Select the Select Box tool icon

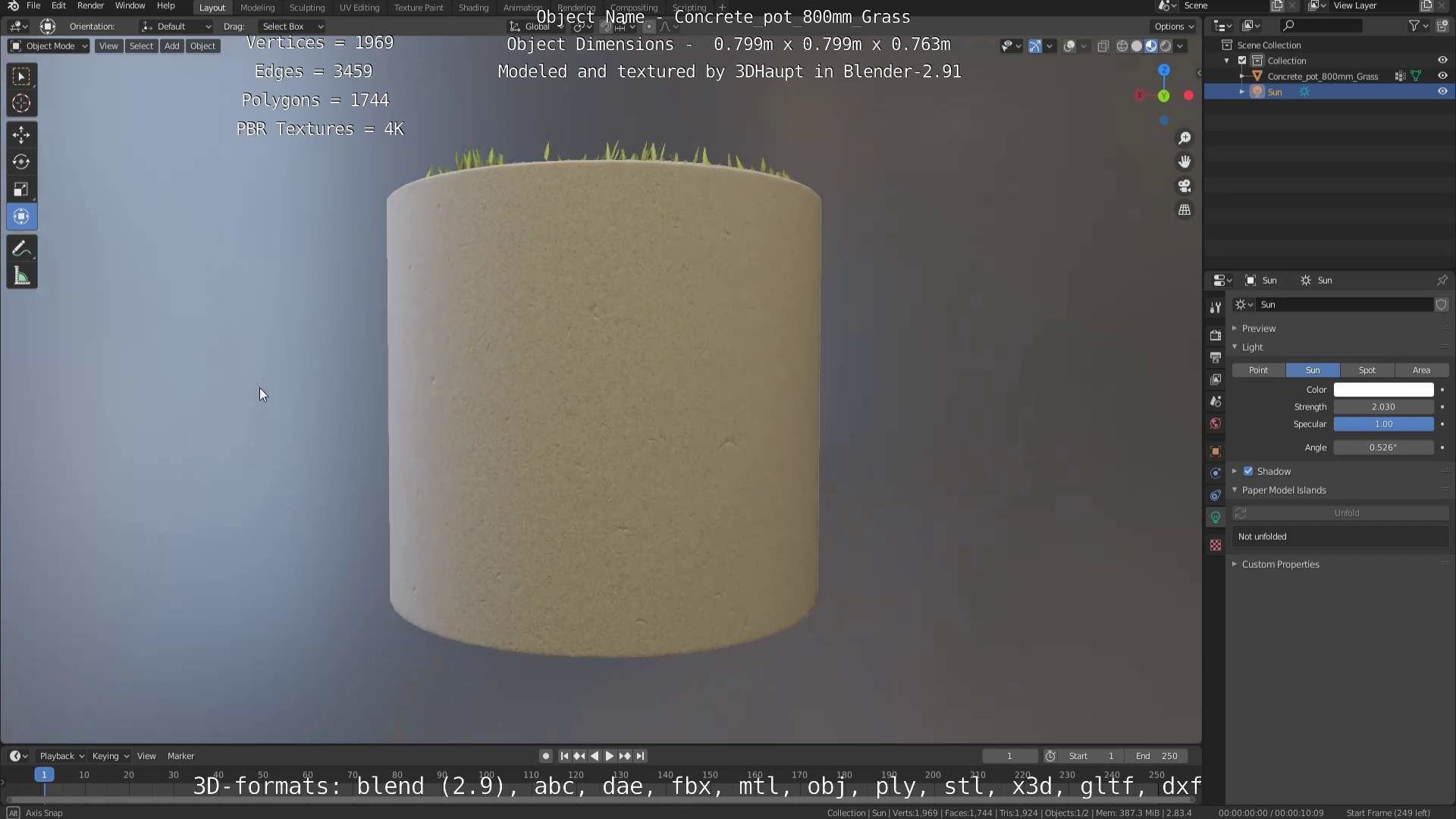click(x=21, y=76)
